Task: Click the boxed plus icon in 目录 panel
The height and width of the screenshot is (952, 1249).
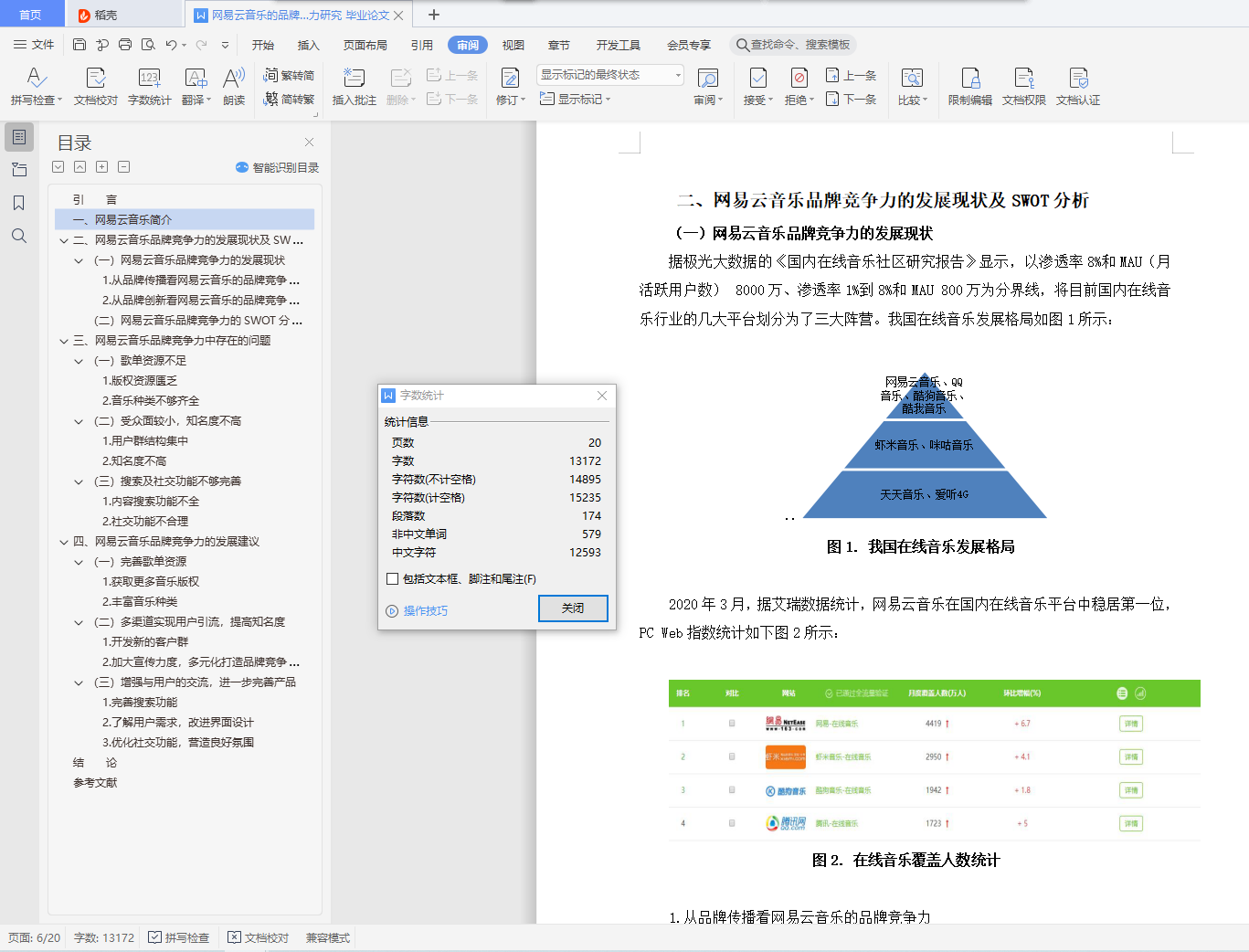Action: coord(102,167)
